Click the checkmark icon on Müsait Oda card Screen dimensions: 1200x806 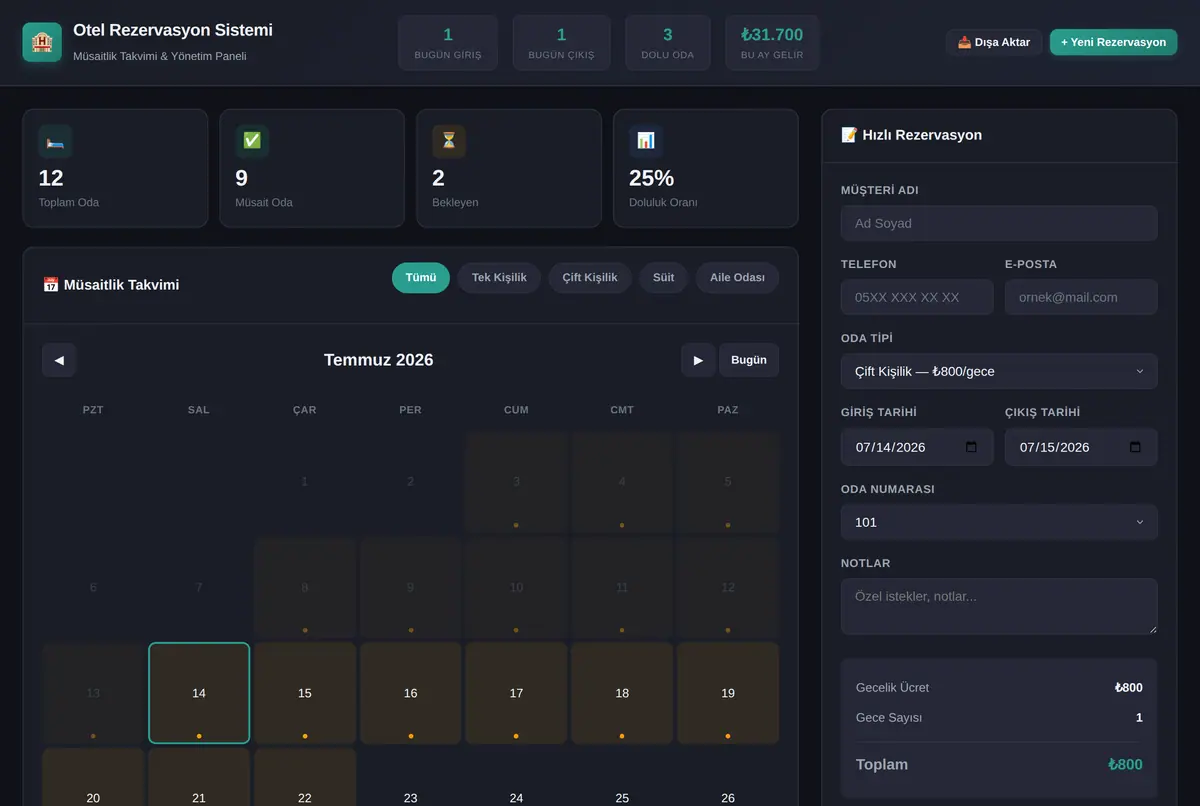(252, 141)
